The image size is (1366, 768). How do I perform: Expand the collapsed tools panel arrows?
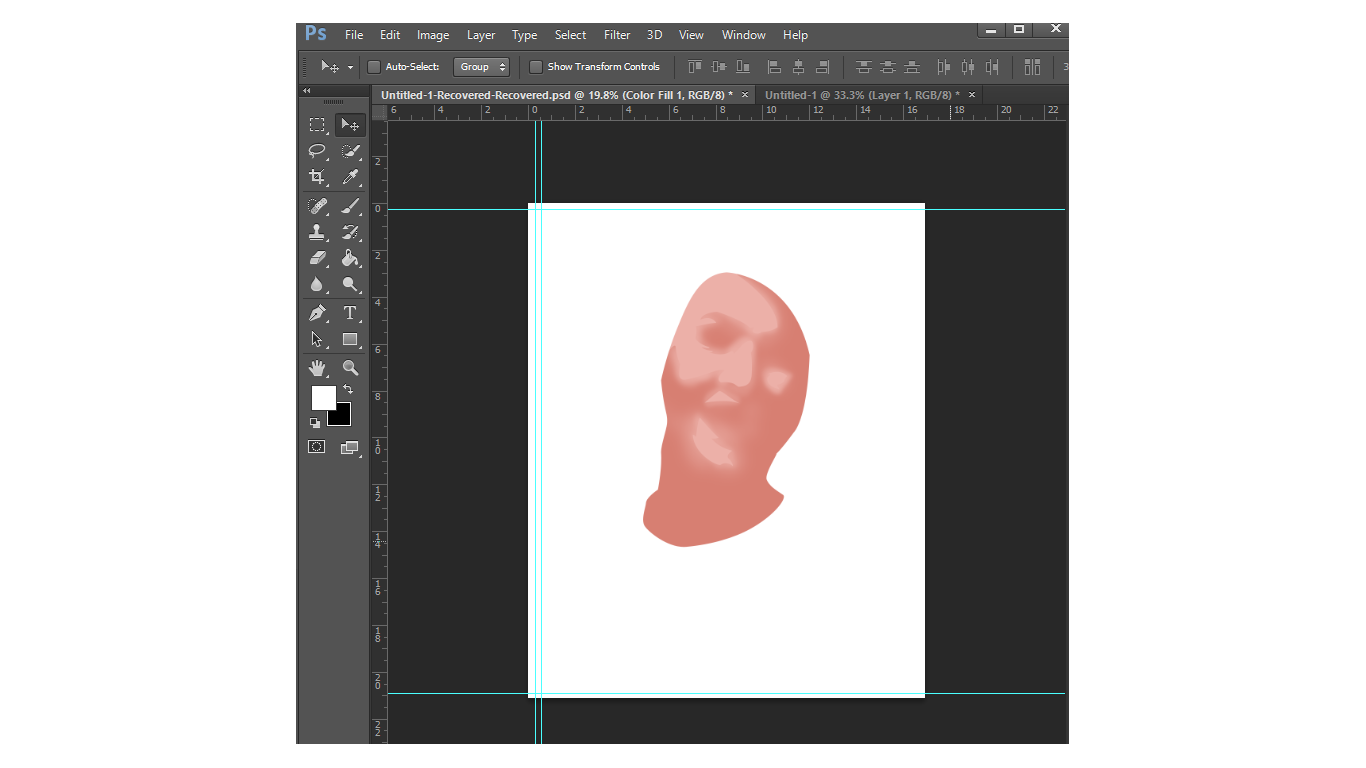point(307,91)
